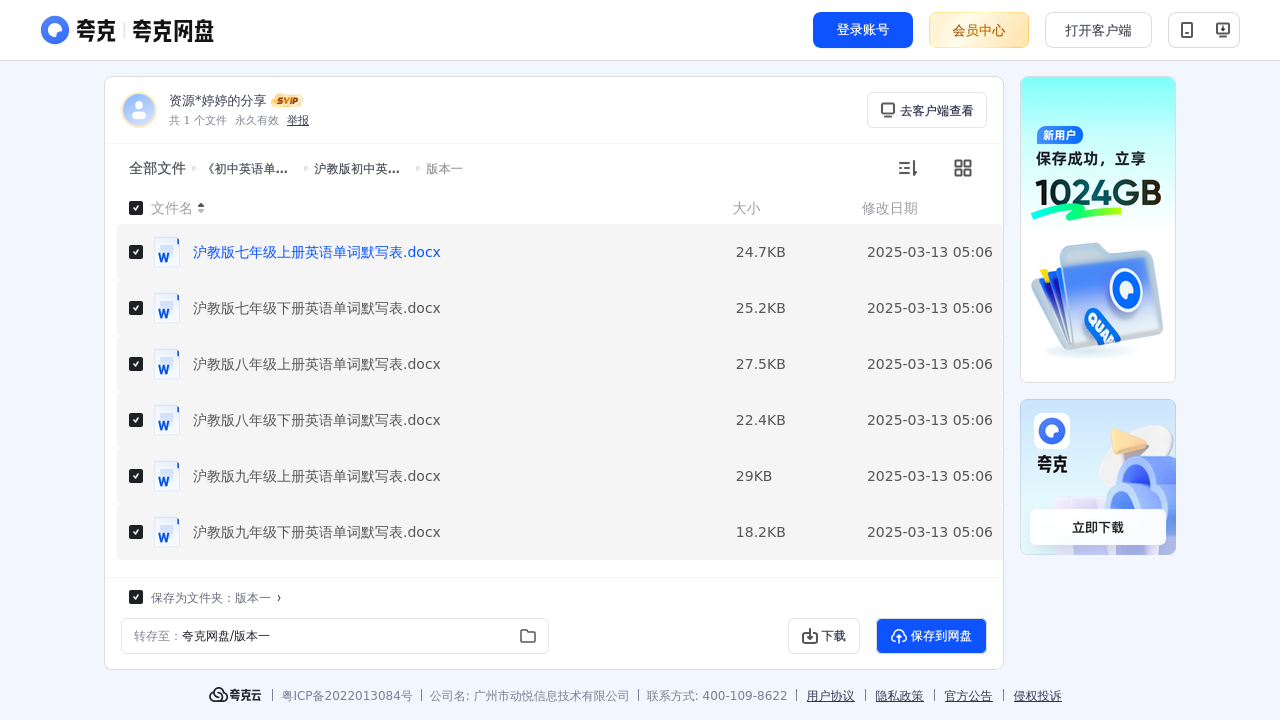
Task: Click Word icon for 七年级上册 file
Action: (167, 252)
